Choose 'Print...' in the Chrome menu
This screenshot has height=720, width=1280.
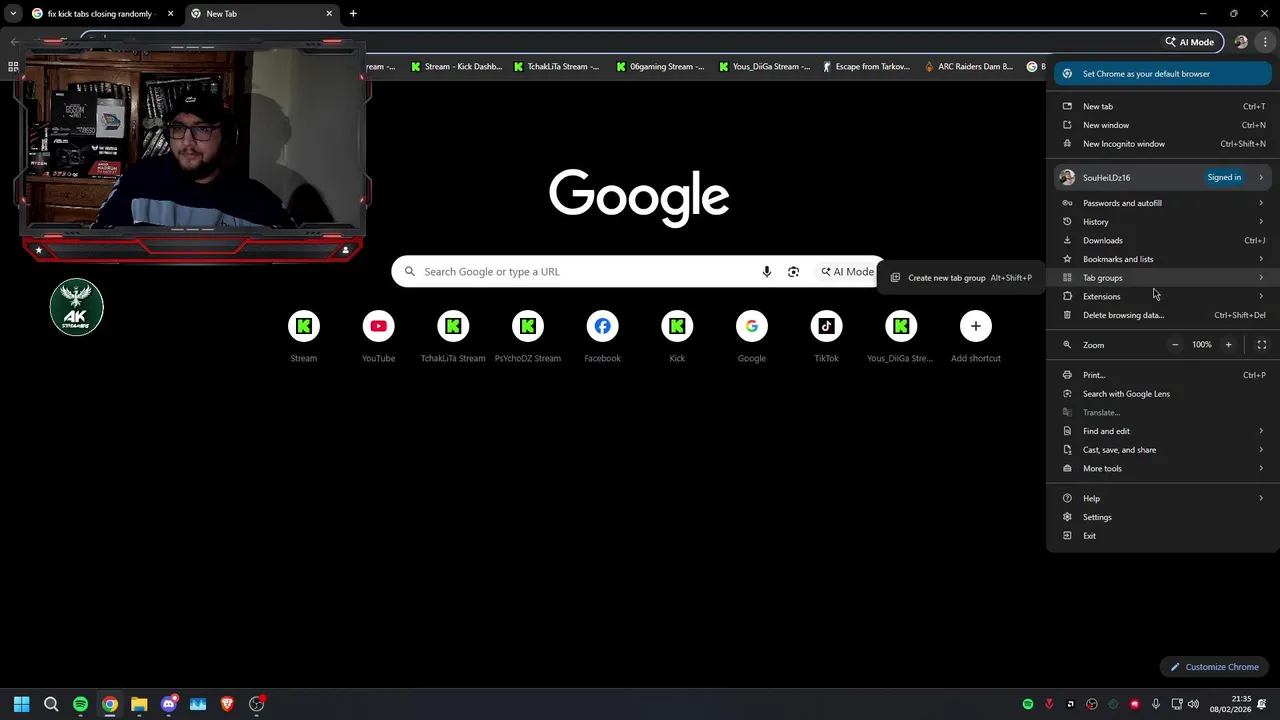pos(1163,375)
